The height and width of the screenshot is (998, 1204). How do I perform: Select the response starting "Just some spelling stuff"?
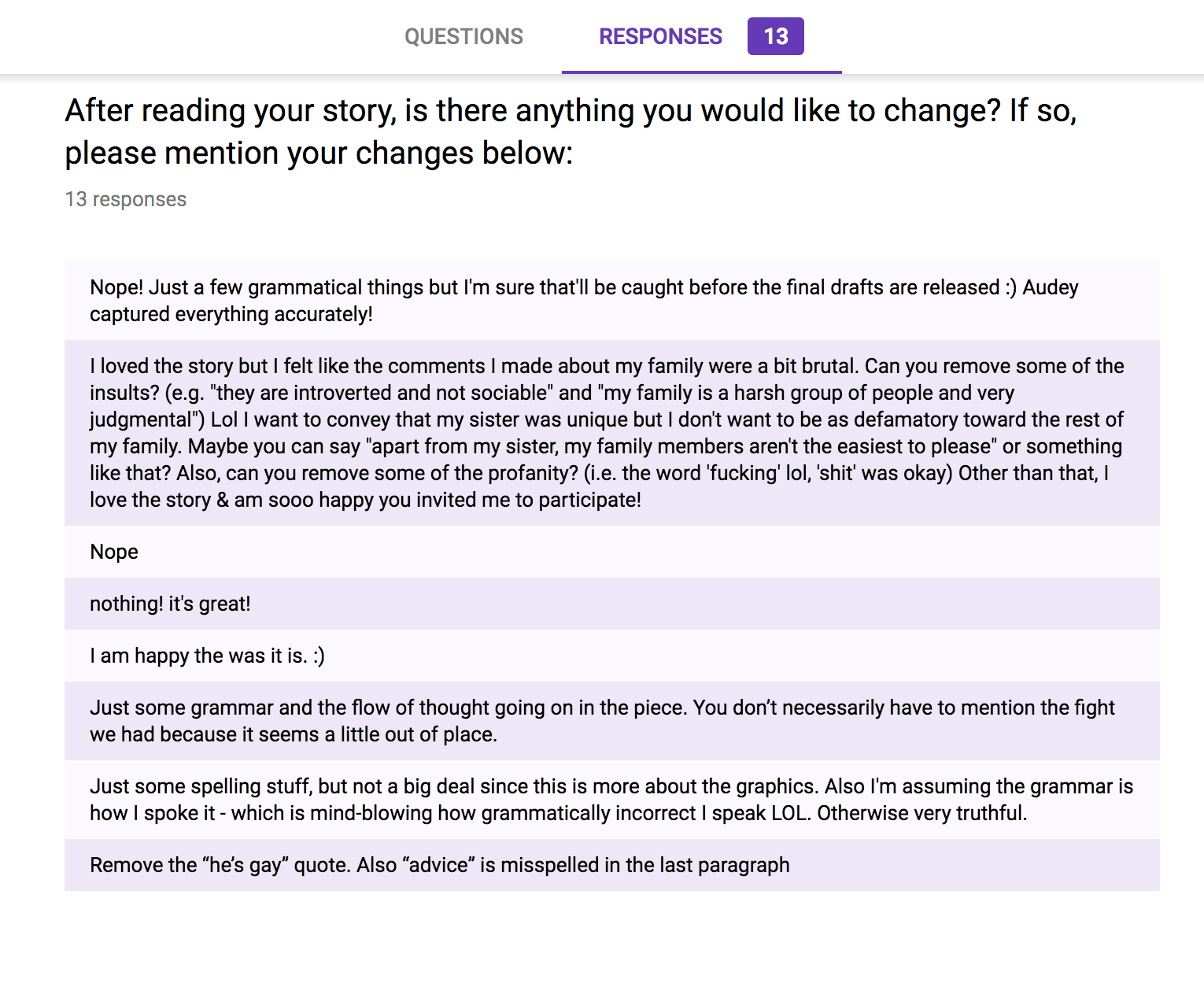(x=611, y=800)
